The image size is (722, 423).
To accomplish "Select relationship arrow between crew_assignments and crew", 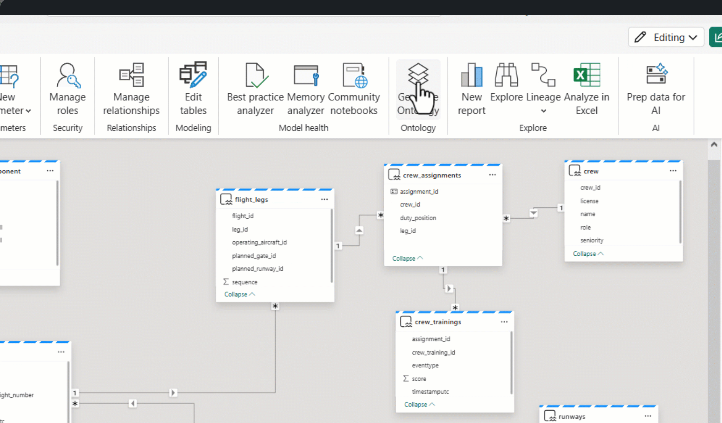I will (533, 213).
